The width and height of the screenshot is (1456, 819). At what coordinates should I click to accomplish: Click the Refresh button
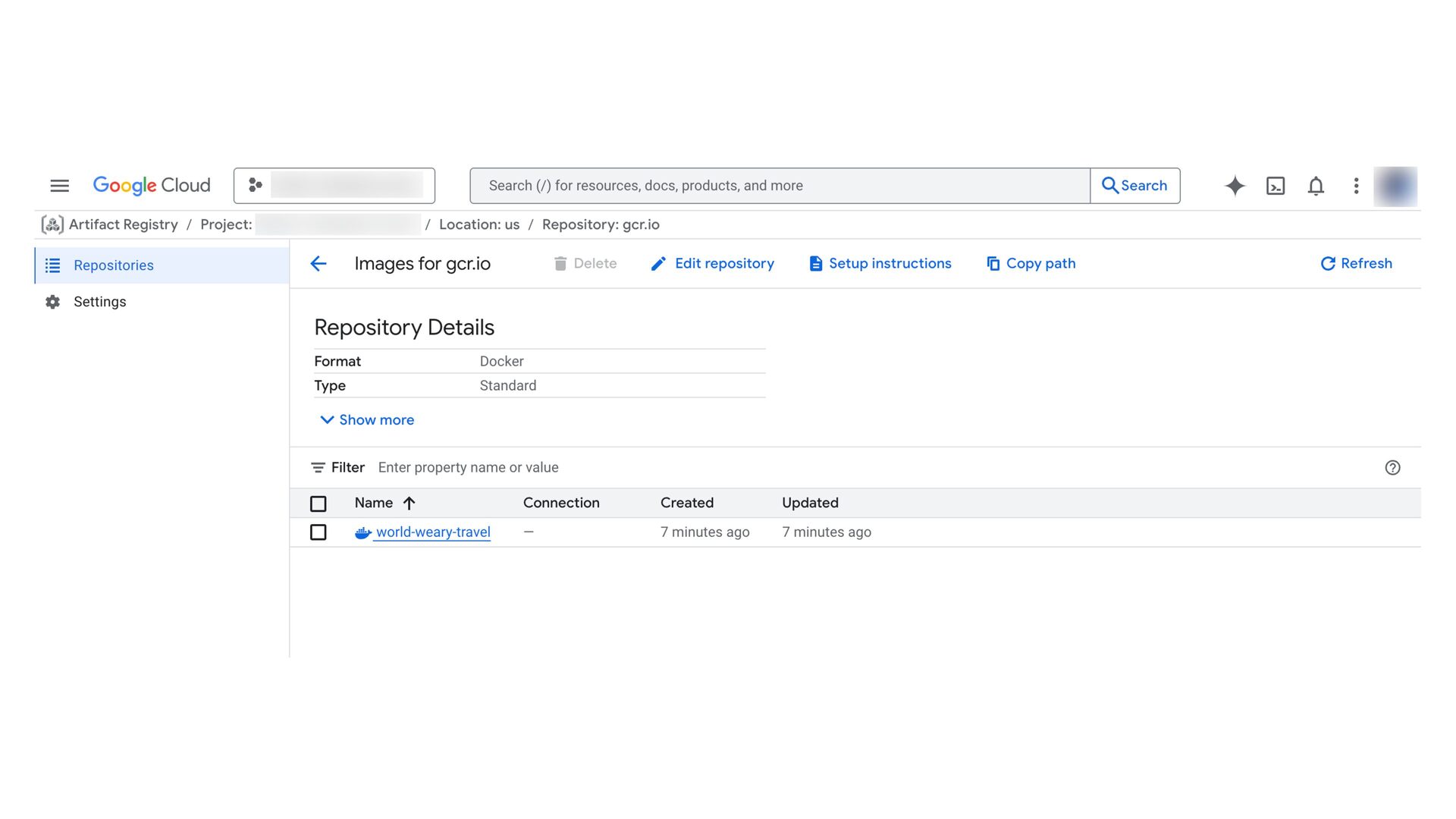coord(1356,264)
